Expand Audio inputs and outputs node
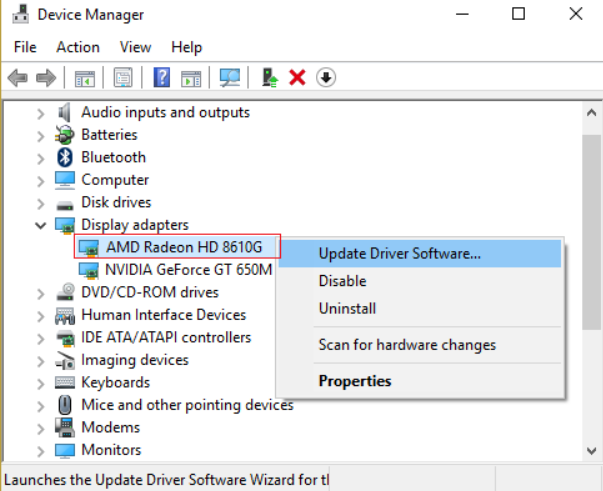 [x=41, y=113]
